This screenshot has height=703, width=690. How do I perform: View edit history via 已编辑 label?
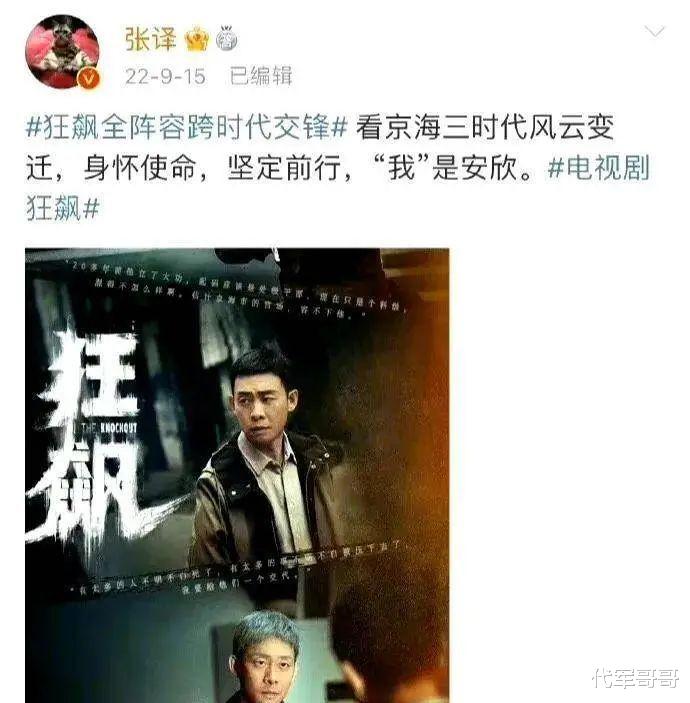tap(261, 75)
